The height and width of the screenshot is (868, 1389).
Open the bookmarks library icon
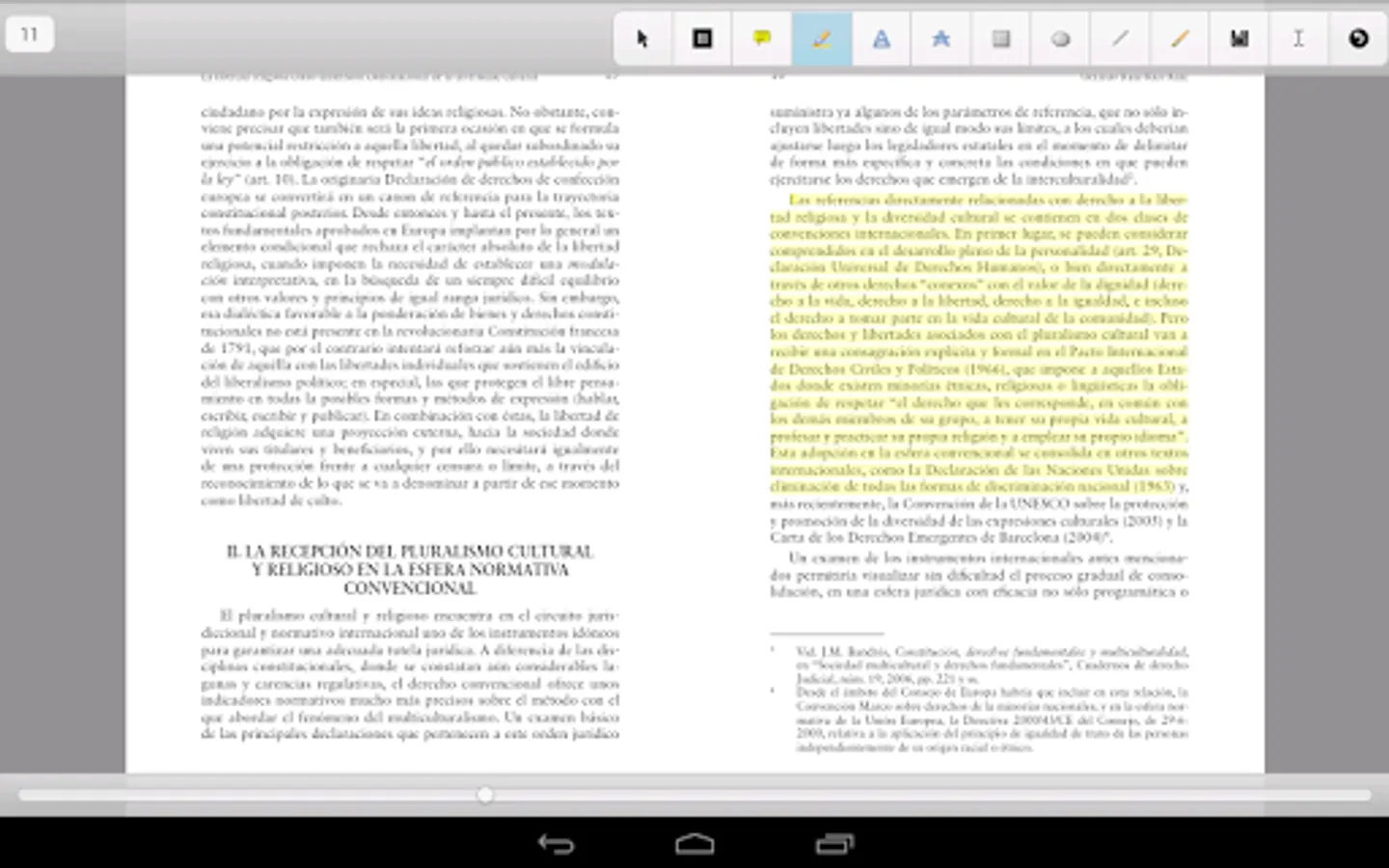coord(1239,40)
